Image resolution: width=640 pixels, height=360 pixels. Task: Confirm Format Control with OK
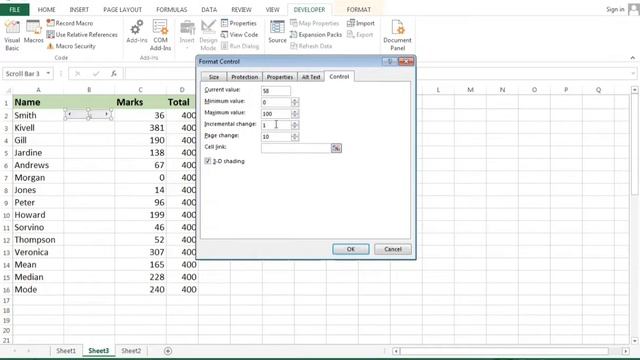coord(351,249)
